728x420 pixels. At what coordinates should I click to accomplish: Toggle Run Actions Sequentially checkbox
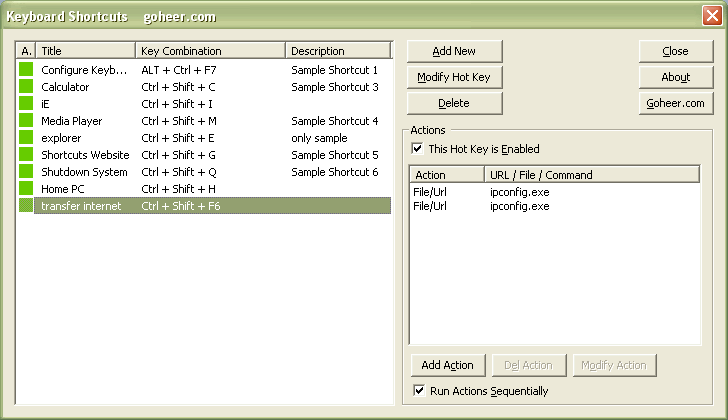click(419, 391)
